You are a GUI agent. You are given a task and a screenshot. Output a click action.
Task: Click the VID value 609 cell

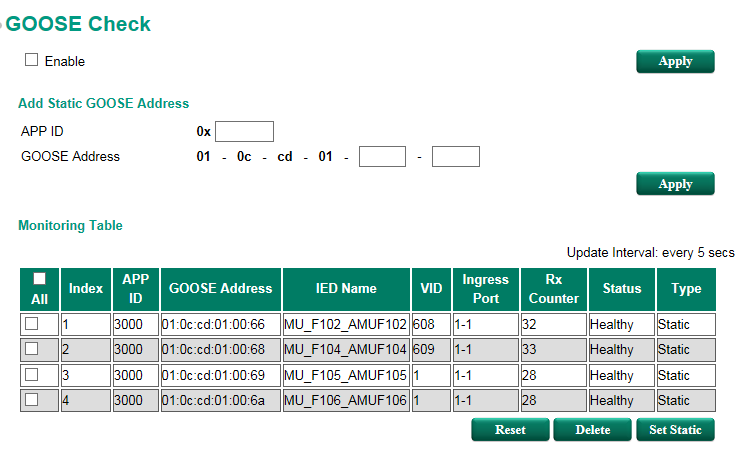[431, 350]
